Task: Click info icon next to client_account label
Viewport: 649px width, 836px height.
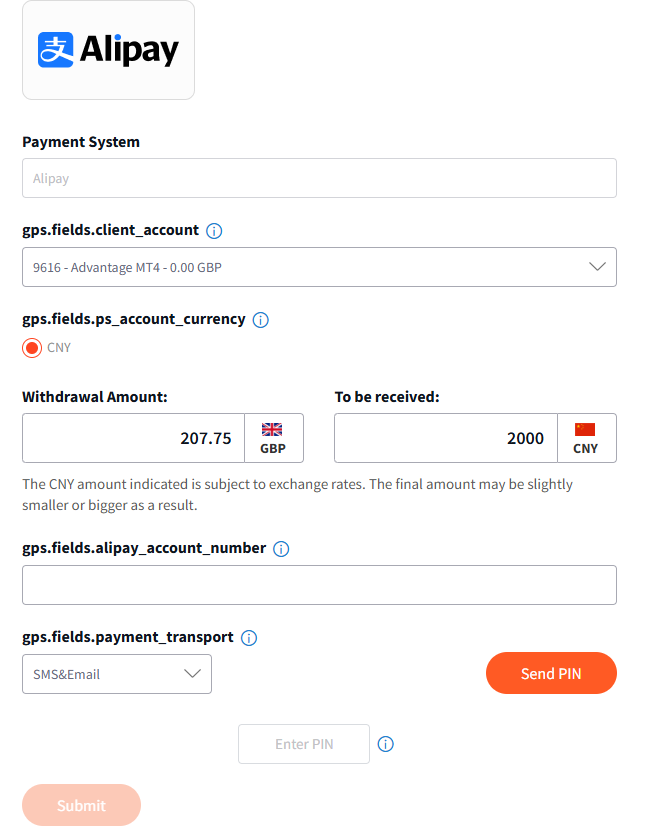Action: click(x=214, y=231)
